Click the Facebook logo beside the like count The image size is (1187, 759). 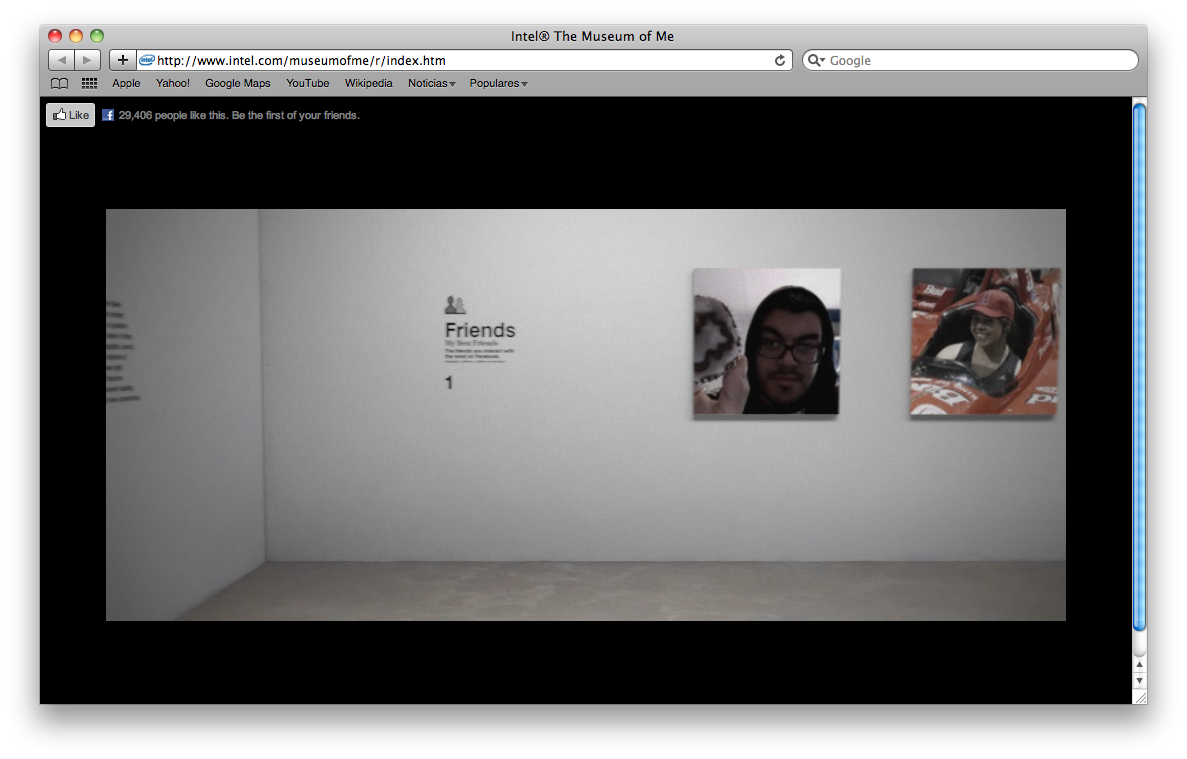coord(108,115)
